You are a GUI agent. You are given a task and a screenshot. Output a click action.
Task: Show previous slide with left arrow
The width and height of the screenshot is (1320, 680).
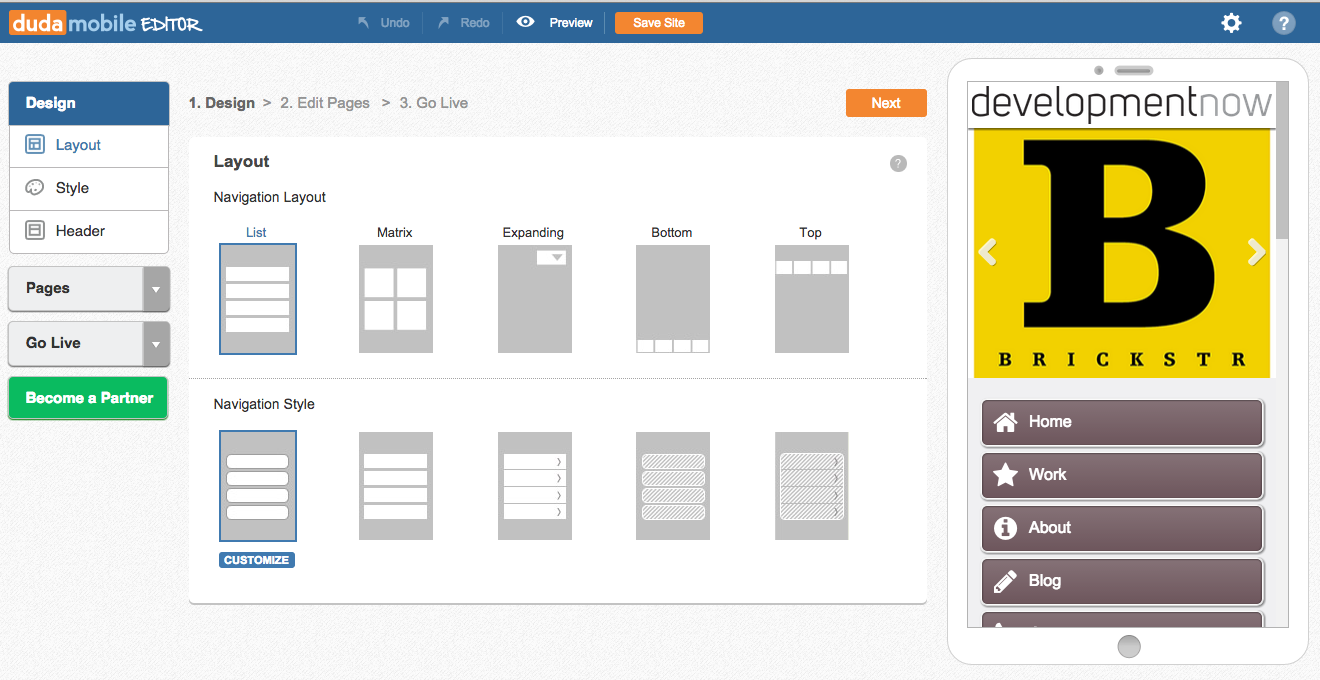(x=987, y=252)
